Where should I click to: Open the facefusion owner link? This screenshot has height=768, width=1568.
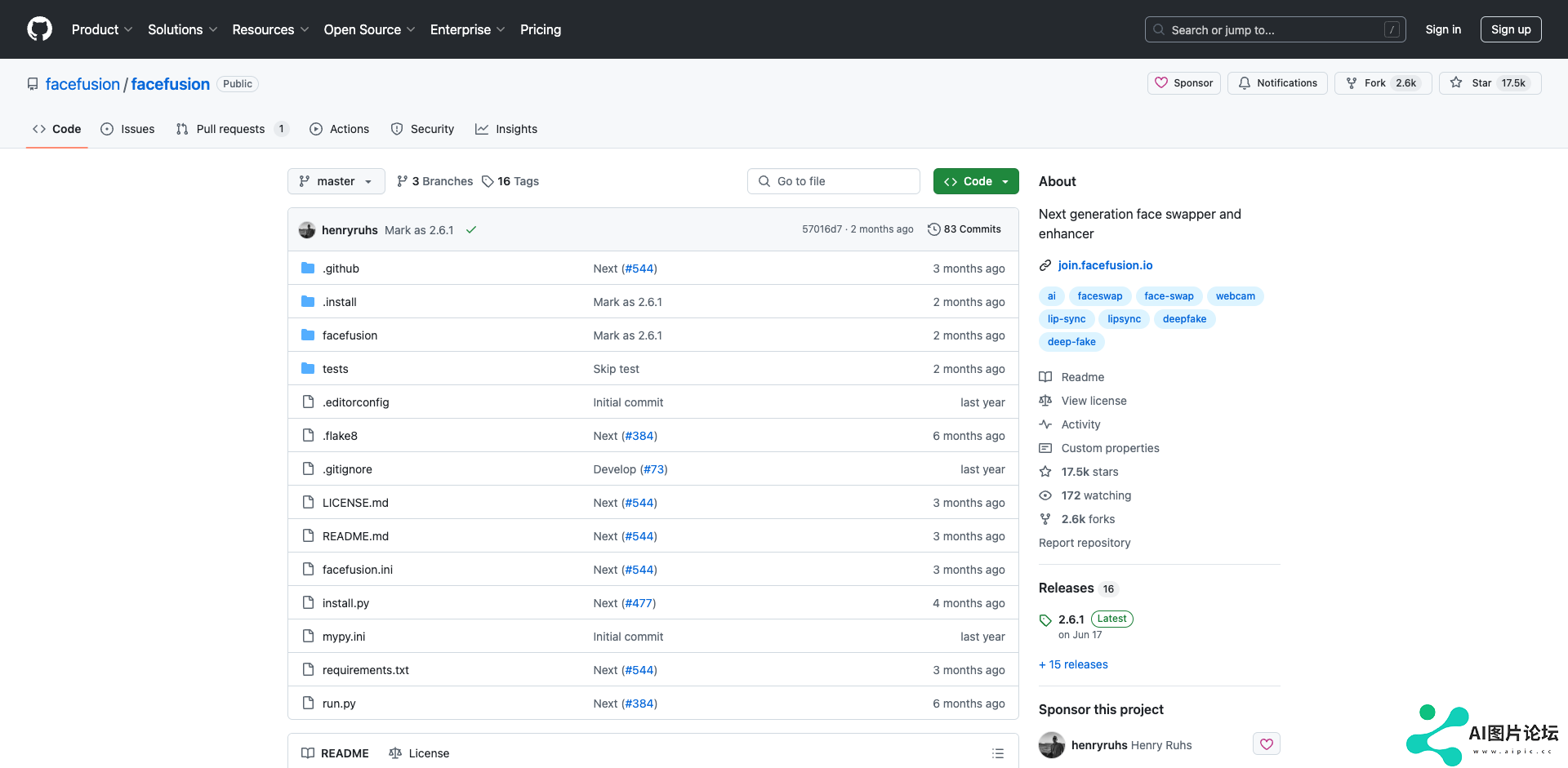pos(82,84)
